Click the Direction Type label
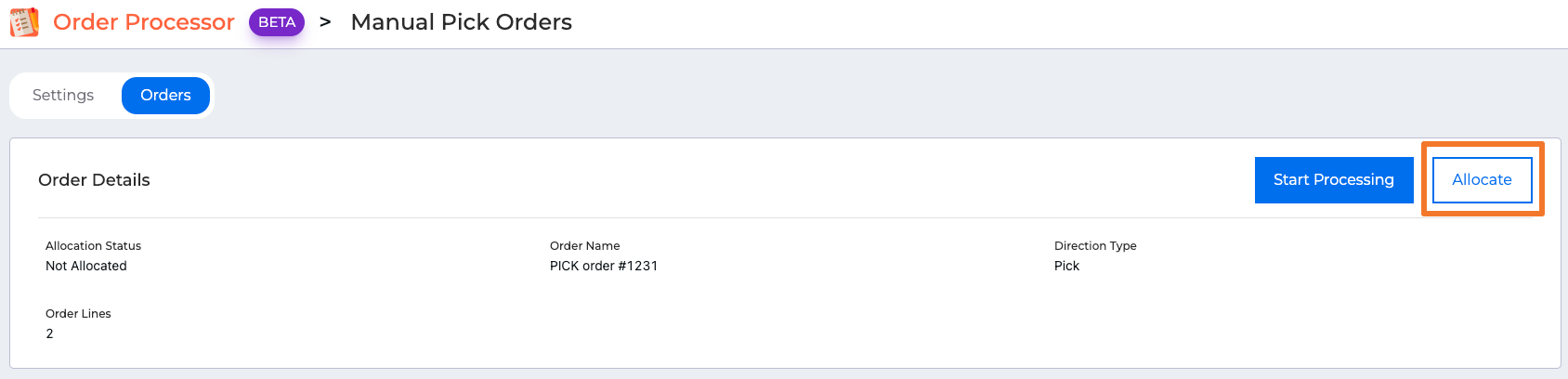The height and width of the screenshot is (379, 1568). [1095, 246]
